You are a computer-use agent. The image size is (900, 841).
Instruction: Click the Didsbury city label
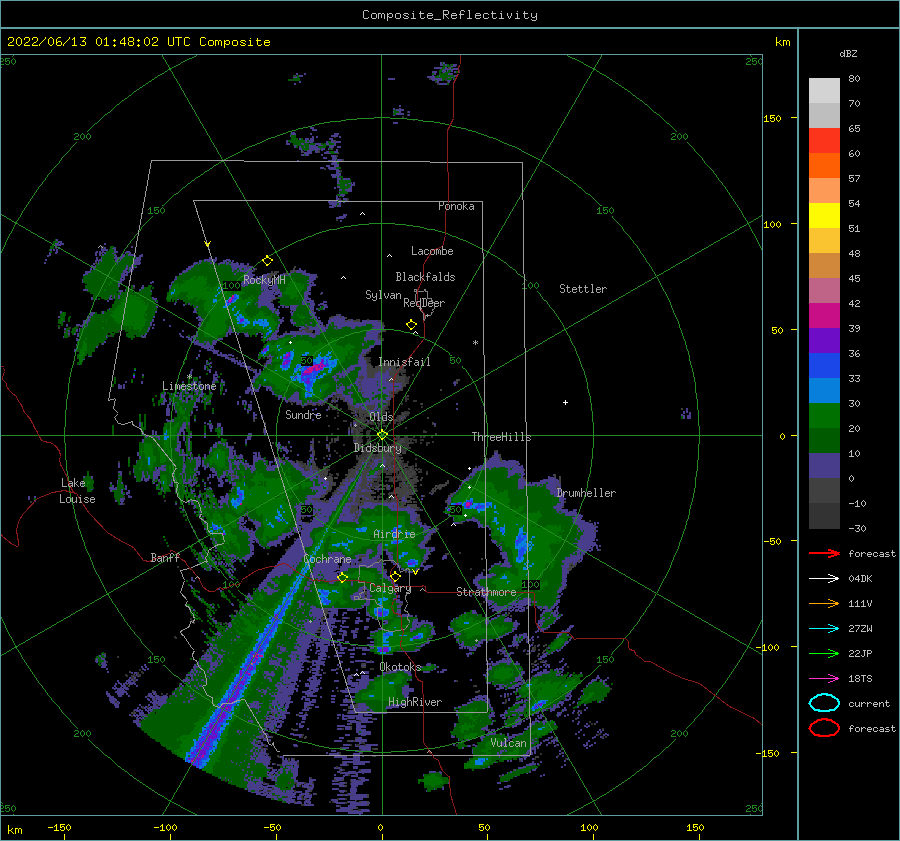click(x=378, y=448)
